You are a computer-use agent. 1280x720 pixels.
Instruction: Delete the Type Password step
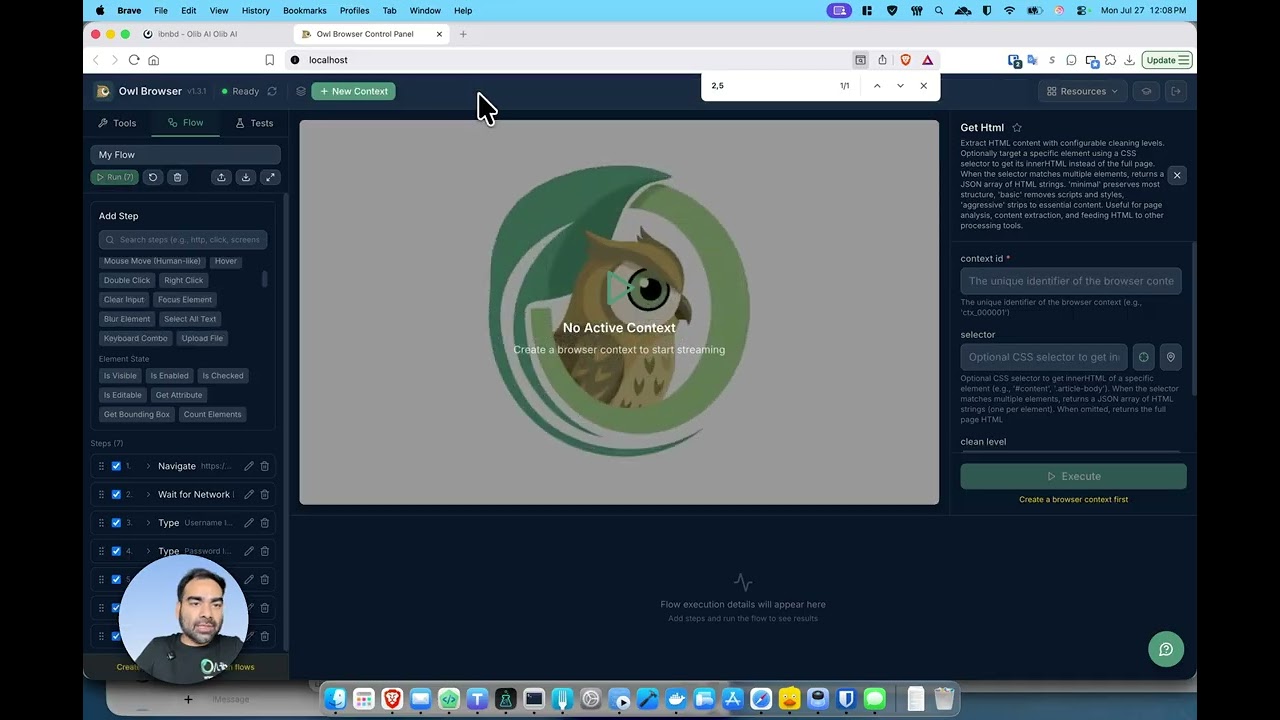coord(265,551)
